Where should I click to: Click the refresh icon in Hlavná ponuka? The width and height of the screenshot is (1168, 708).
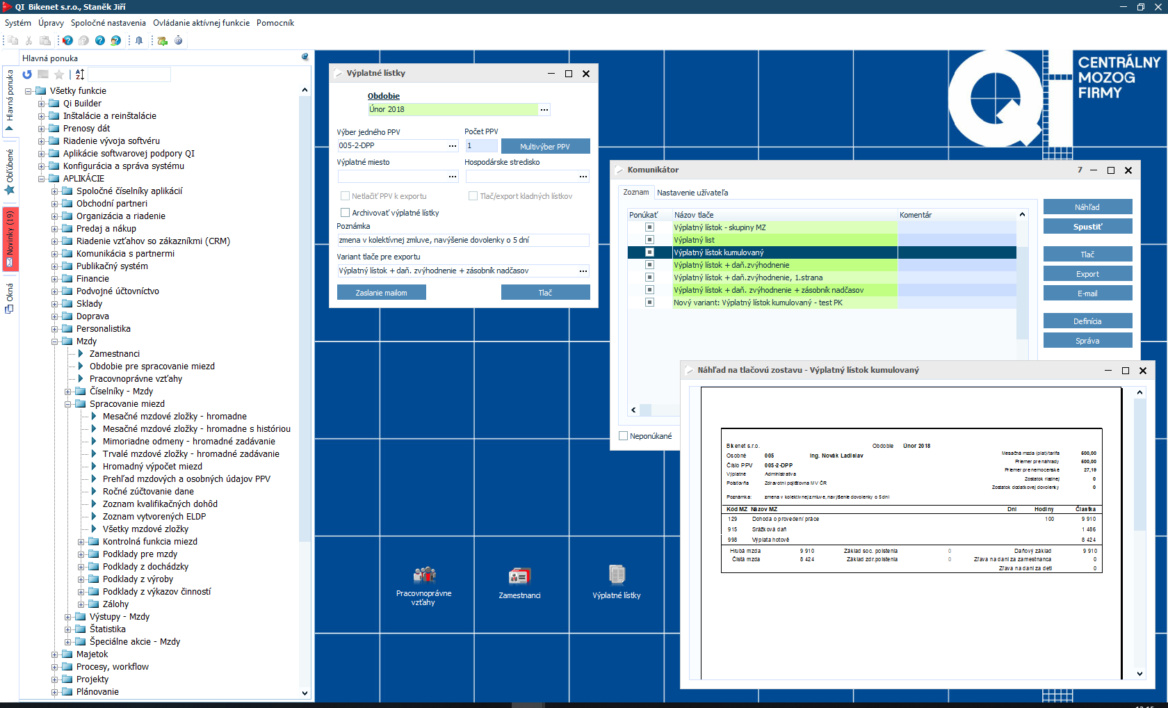pos(28,74)
